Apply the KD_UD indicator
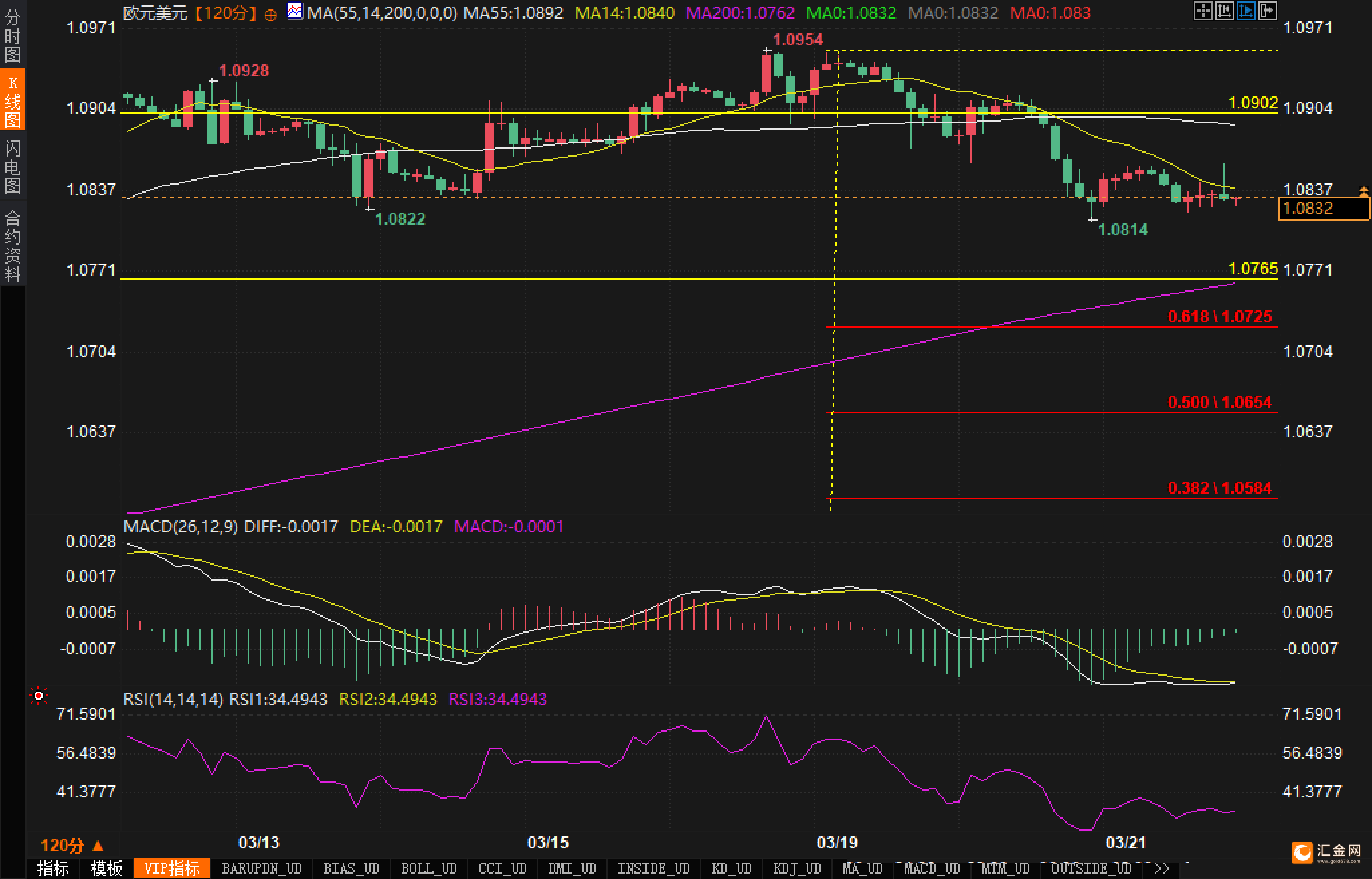 (732, 868)
